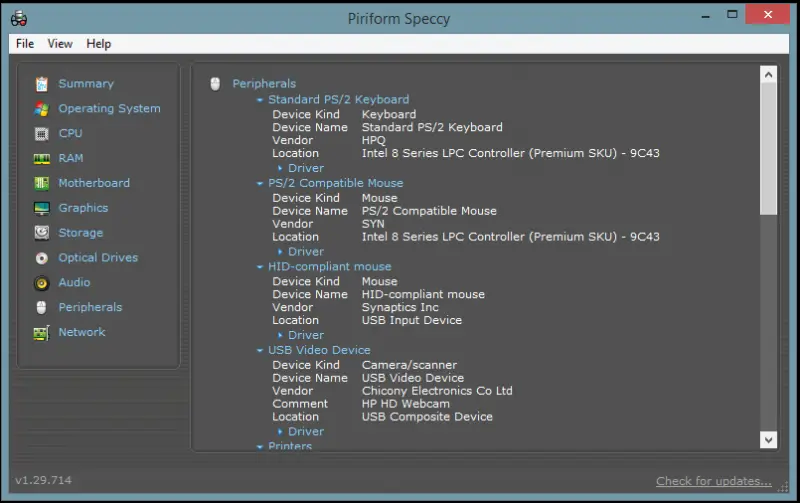Show the Graphics section
The image size is (800, 503).
tap(83, 208)
